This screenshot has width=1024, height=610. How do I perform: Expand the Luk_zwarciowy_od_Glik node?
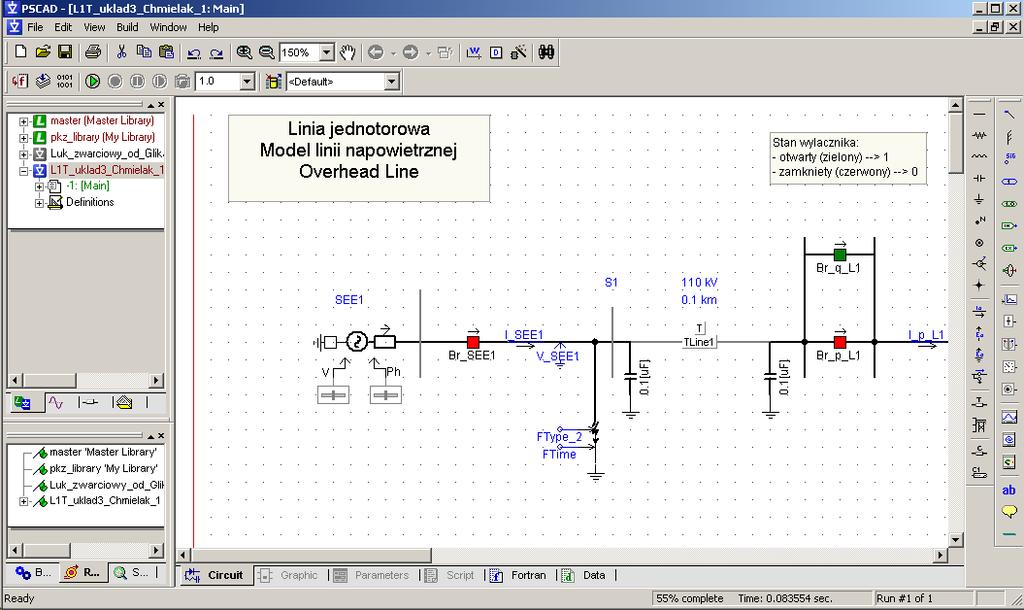click(24, 154)
